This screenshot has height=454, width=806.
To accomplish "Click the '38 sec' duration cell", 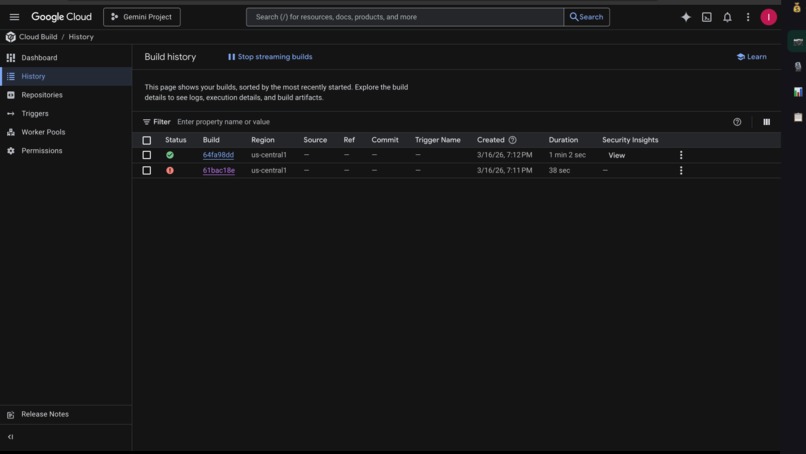I will point(559,170).
